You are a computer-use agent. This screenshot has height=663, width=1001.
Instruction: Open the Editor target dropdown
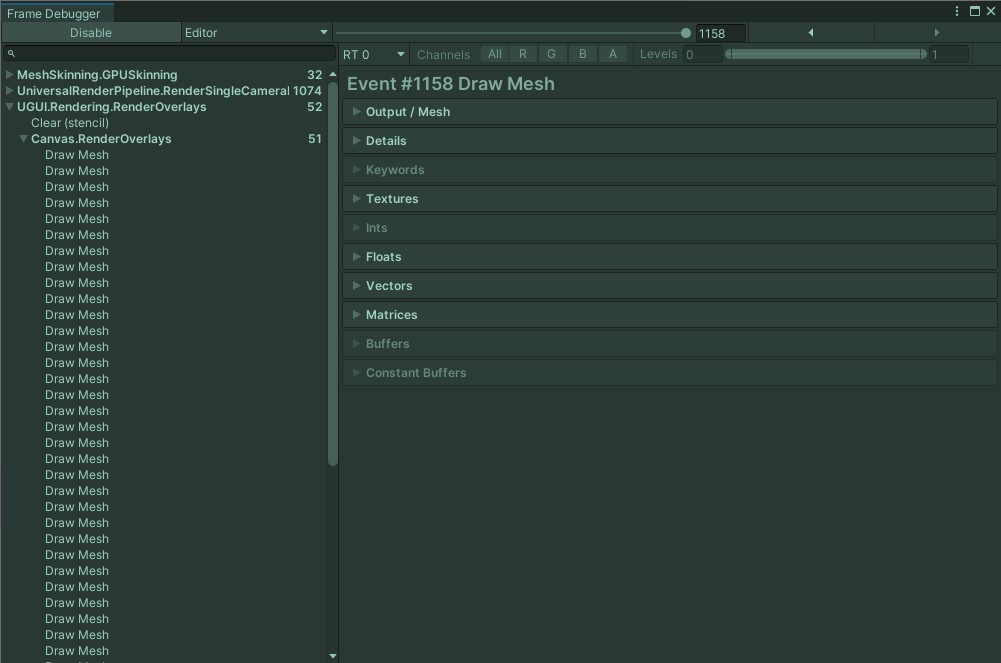coord(256,33)
